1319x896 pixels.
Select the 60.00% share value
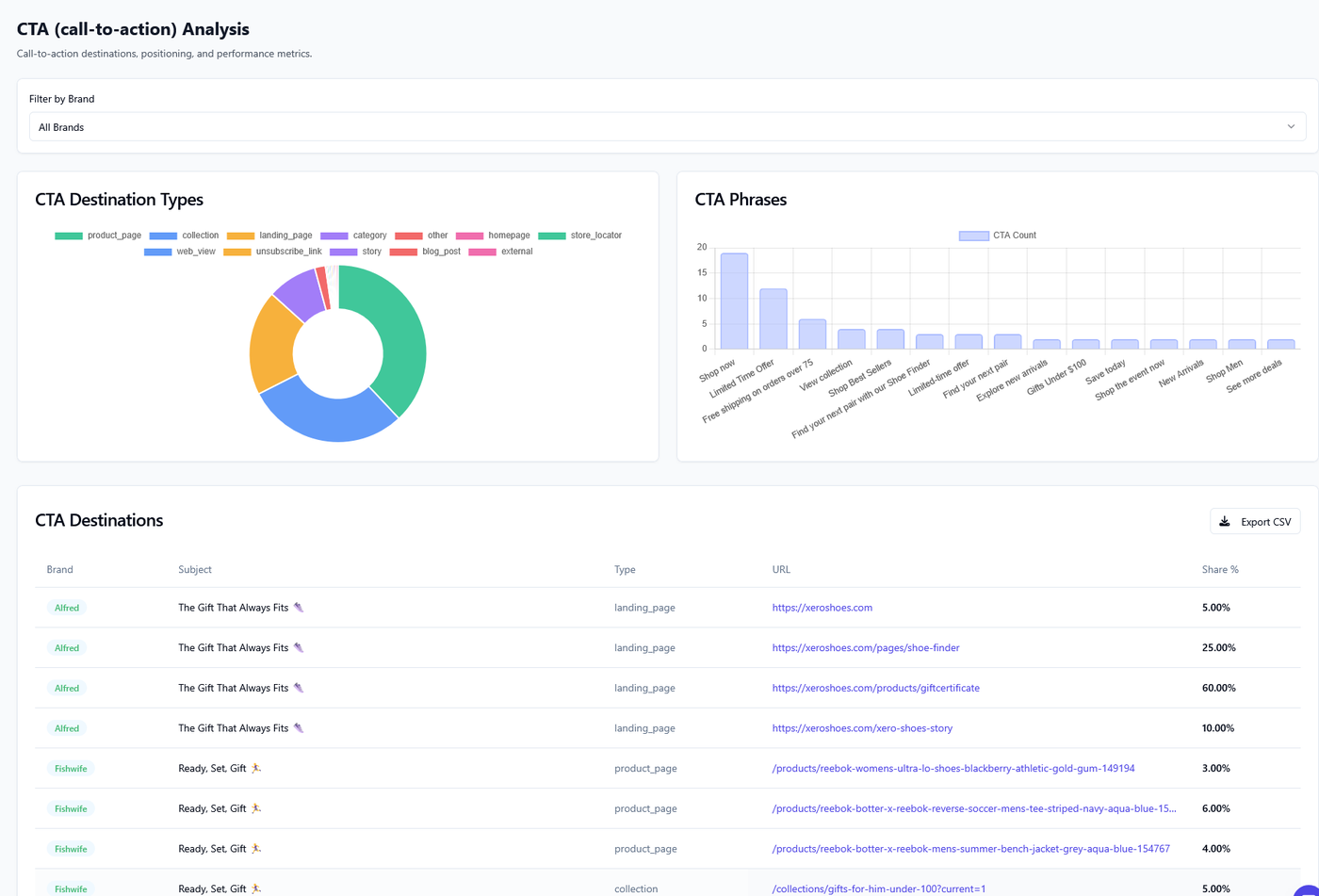pyautogui.click(x=1219, y=689)
